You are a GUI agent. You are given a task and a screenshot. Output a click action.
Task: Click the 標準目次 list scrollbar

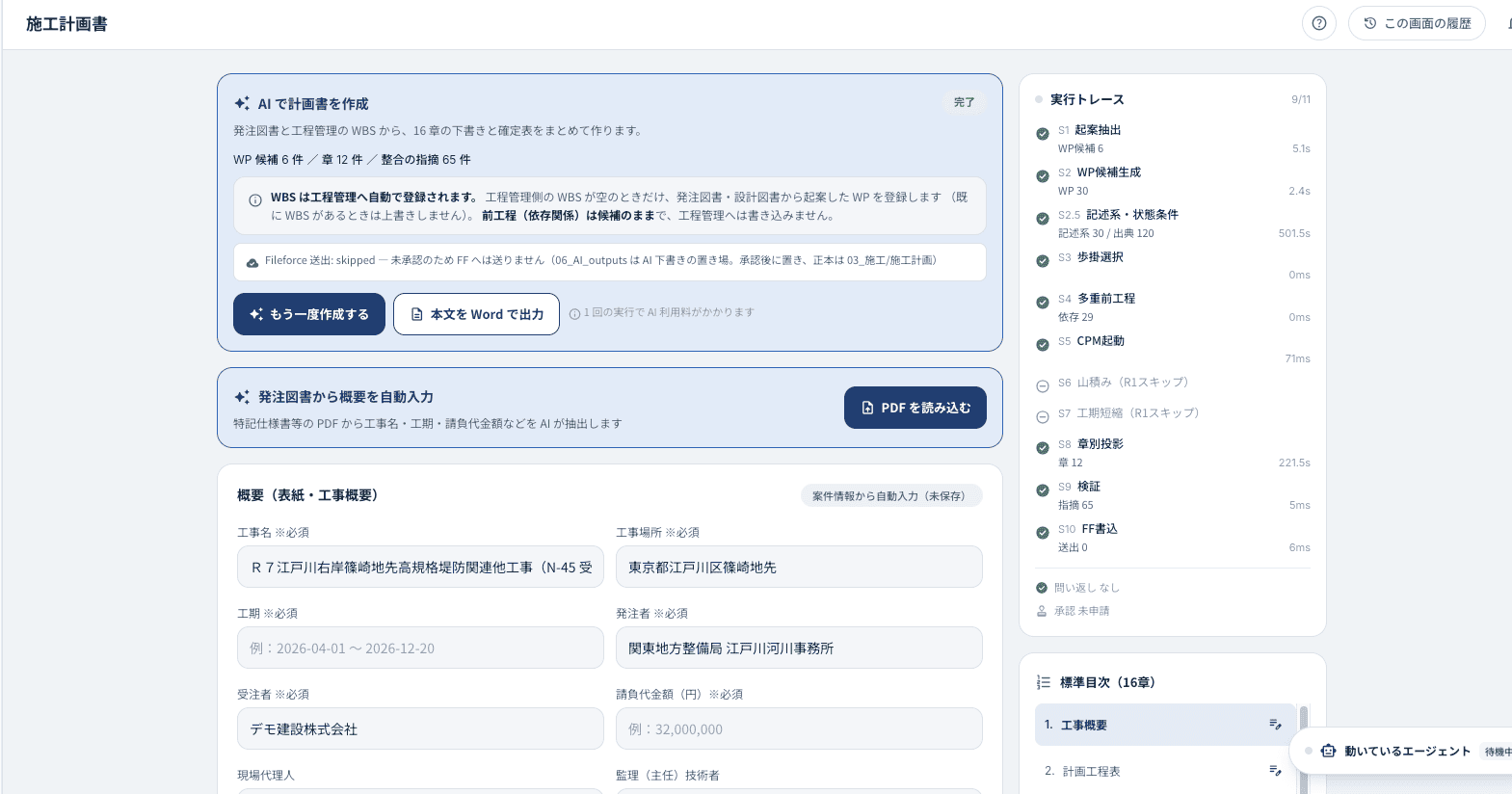[1304, 749]
